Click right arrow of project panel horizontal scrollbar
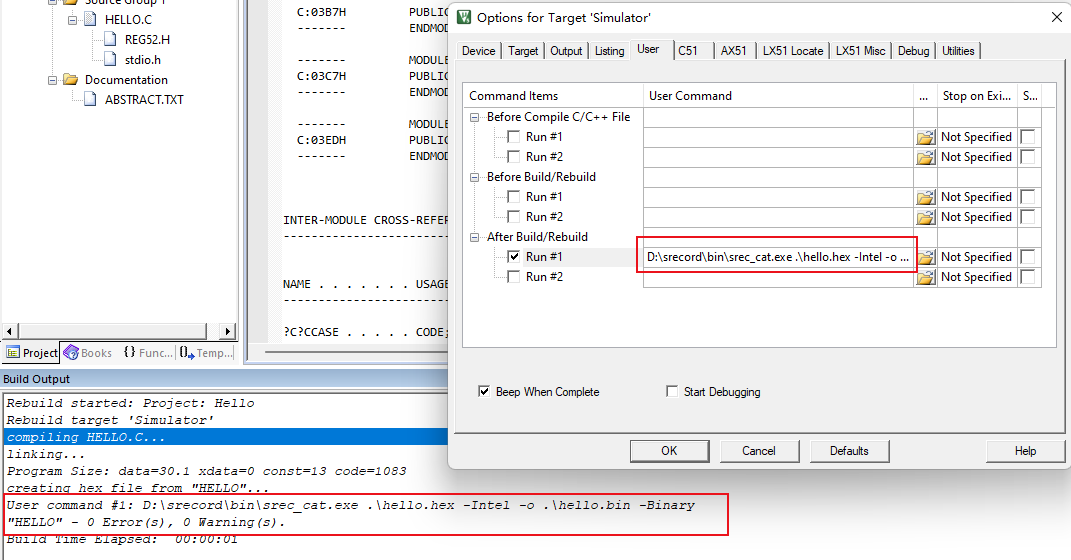1071x560 pixels. (x=228, y=331)
